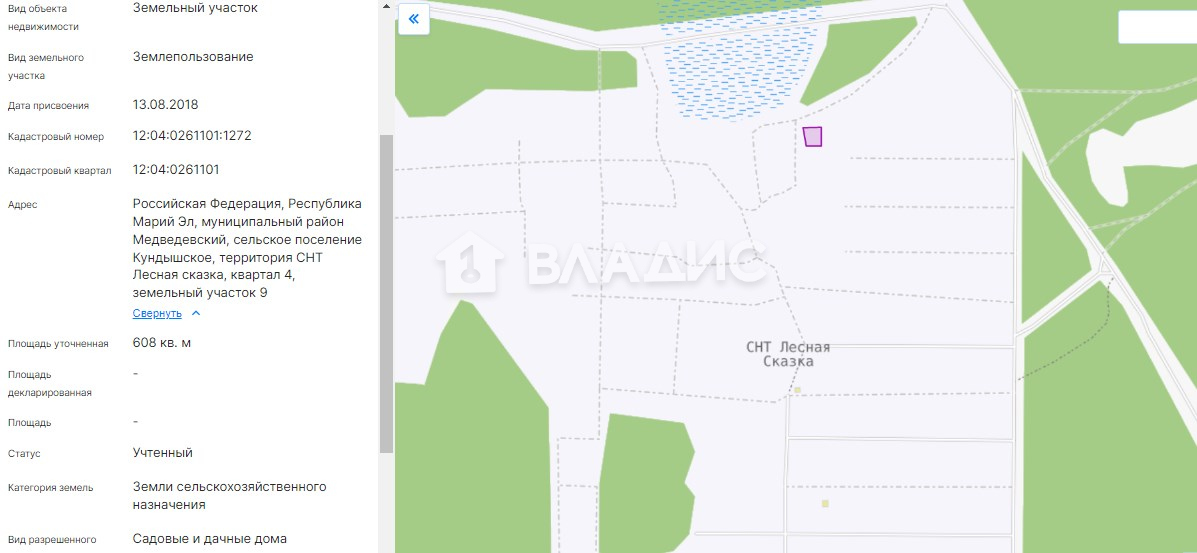Select the purple highlighted land plot on map

click(x=812, y=137)
